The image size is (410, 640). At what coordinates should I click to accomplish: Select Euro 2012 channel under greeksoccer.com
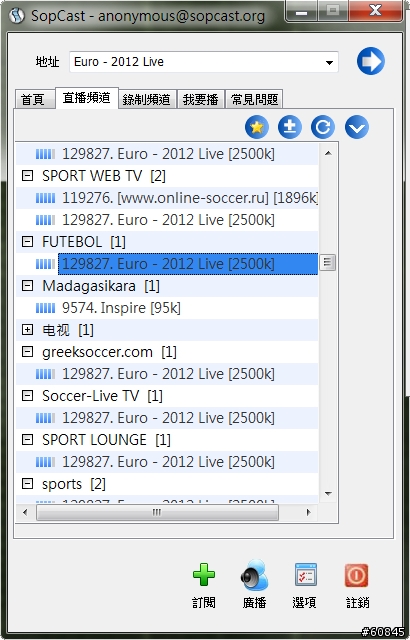168,374
